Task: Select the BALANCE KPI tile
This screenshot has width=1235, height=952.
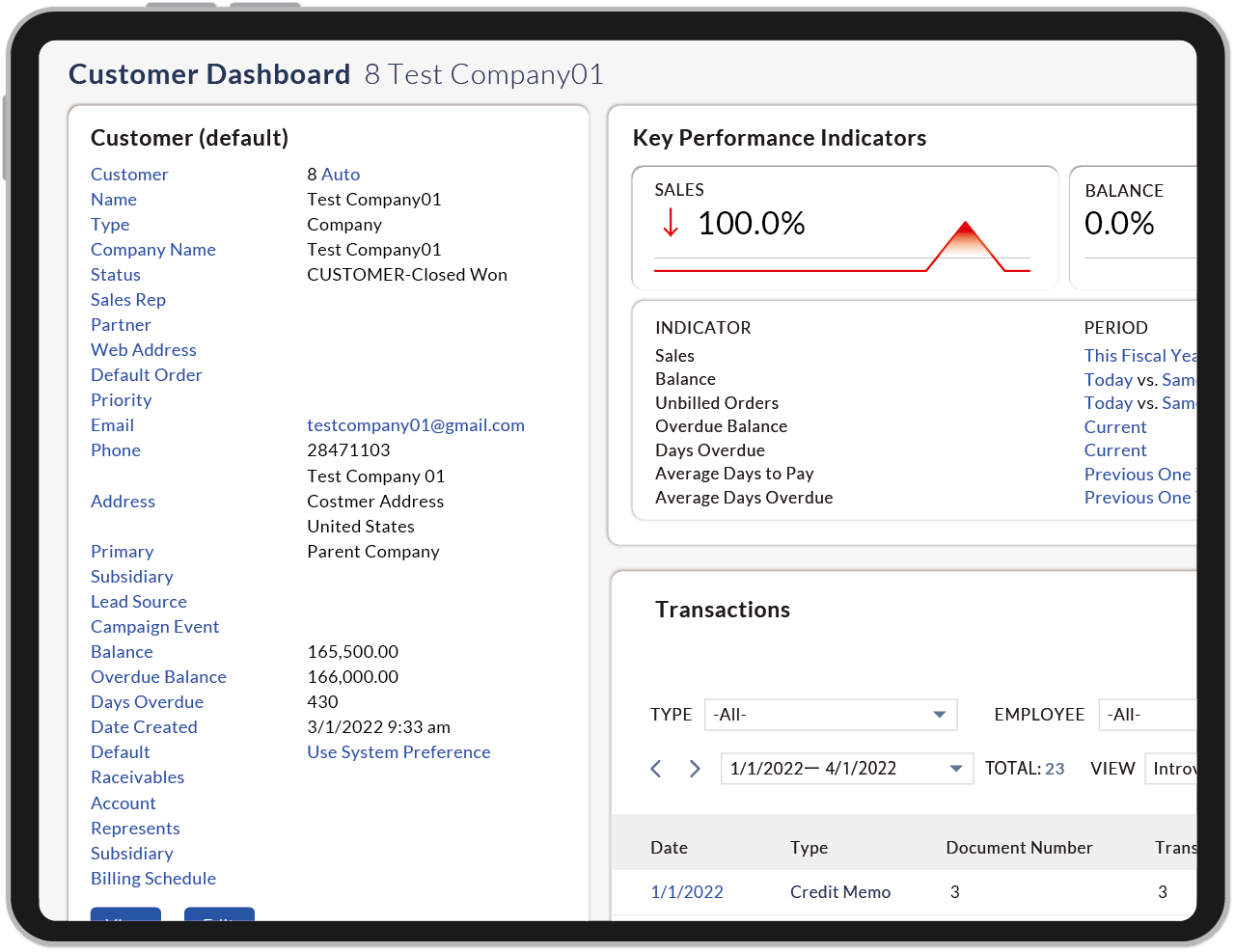Action: tap(1135, 227)
